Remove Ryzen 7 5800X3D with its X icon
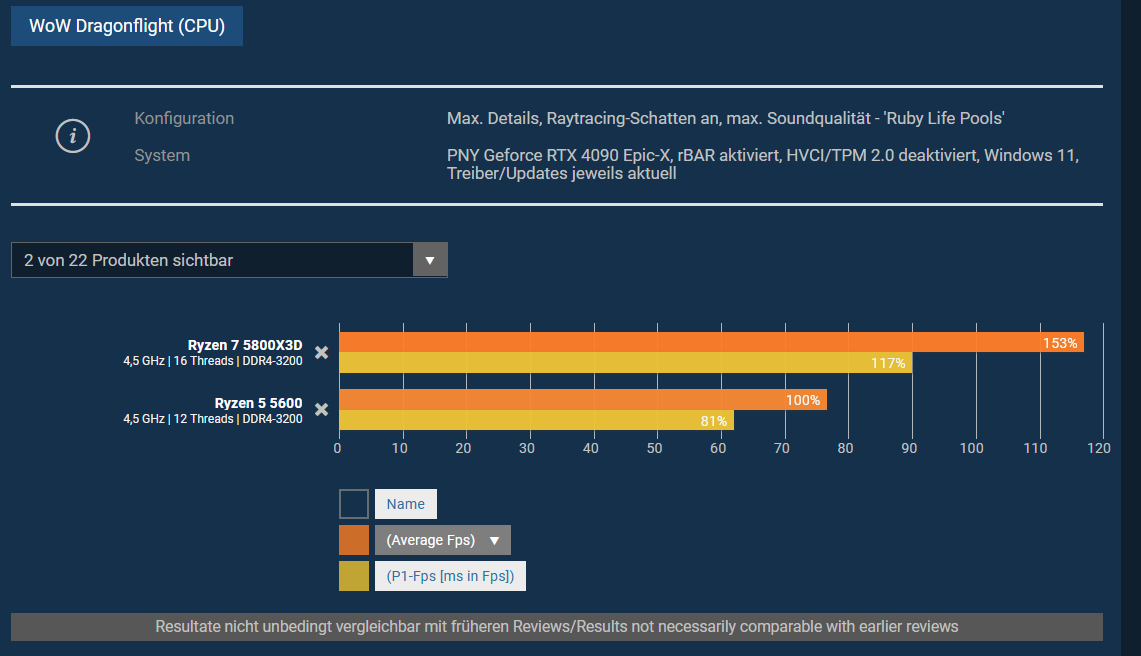The height and width of the screenshot is (656, 1141). click(x=322, y=352)
